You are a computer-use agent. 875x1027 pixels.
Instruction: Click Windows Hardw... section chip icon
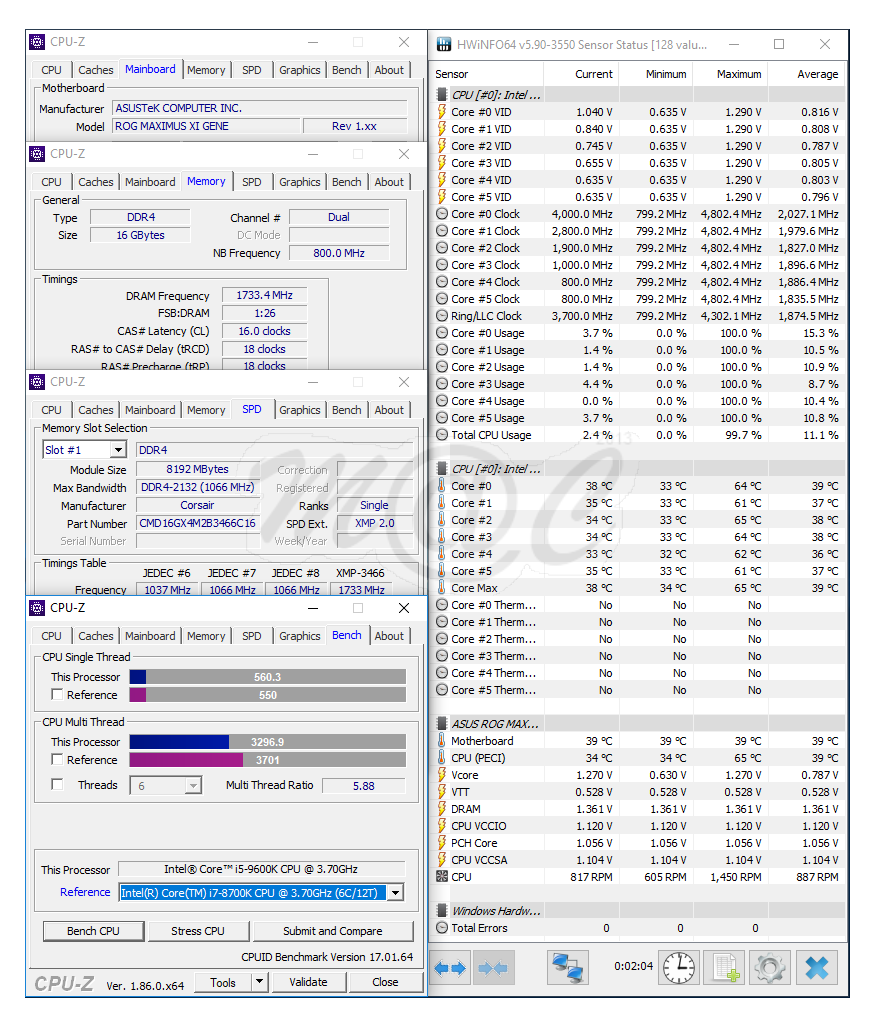(442, 910)
